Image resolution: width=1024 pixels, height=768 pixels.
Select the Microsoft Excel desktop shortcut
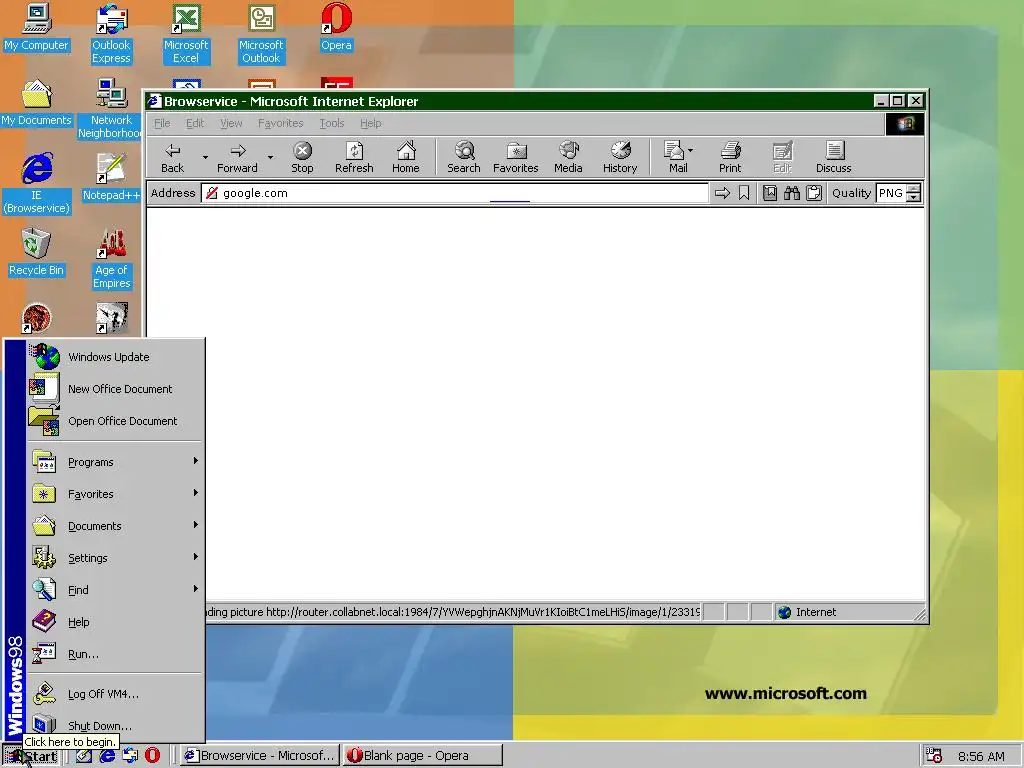tap(186, 33)
